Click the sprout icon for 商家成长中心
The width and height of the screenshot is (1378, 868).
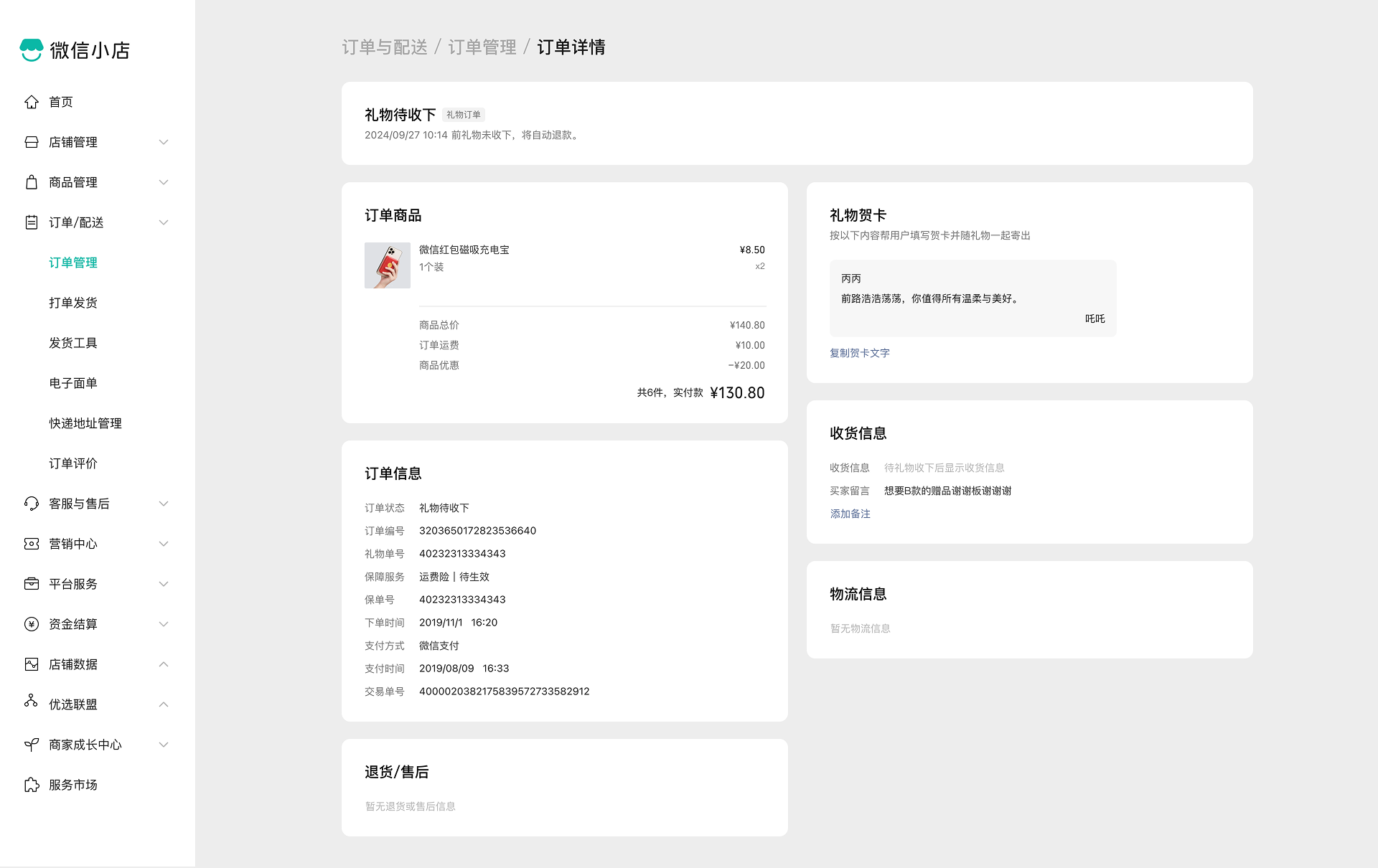(32, 745)
